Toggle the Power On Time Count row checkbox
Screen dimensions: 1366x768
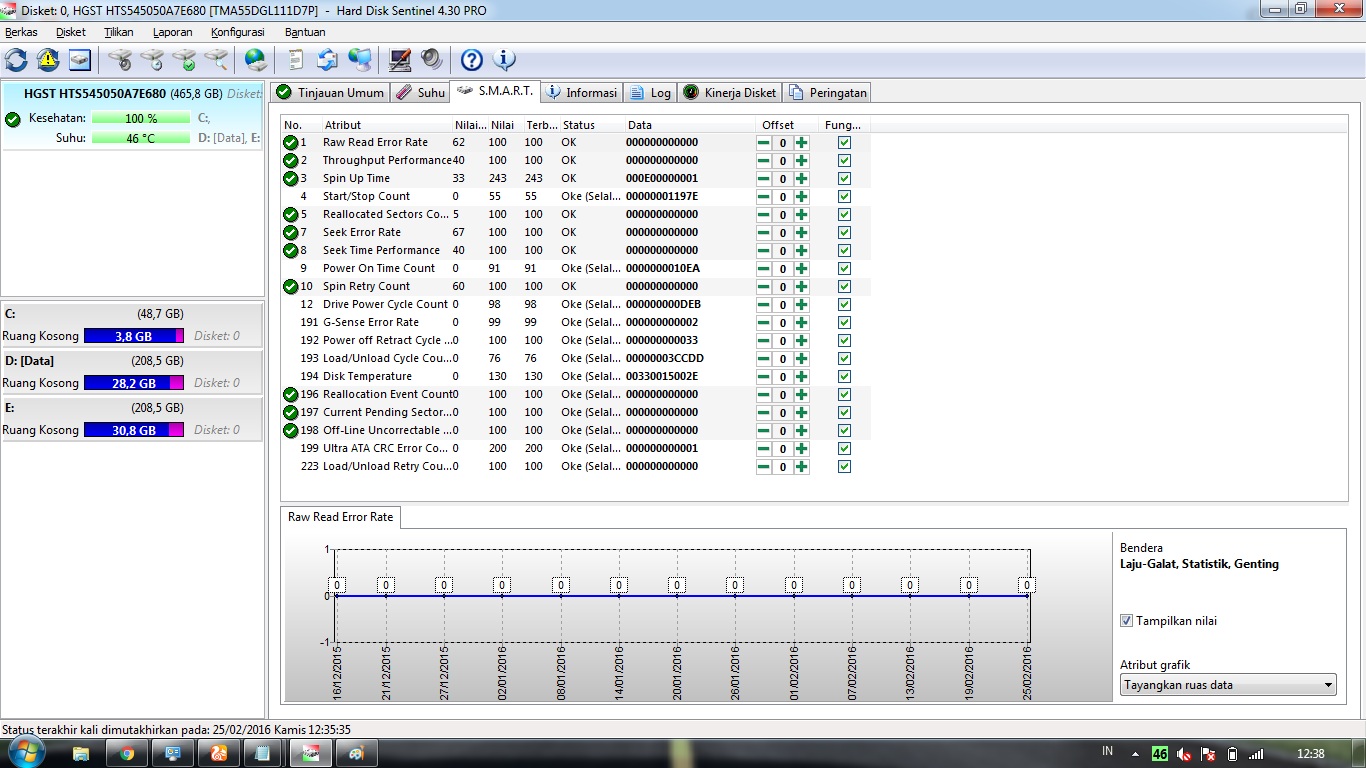point(844,268)
